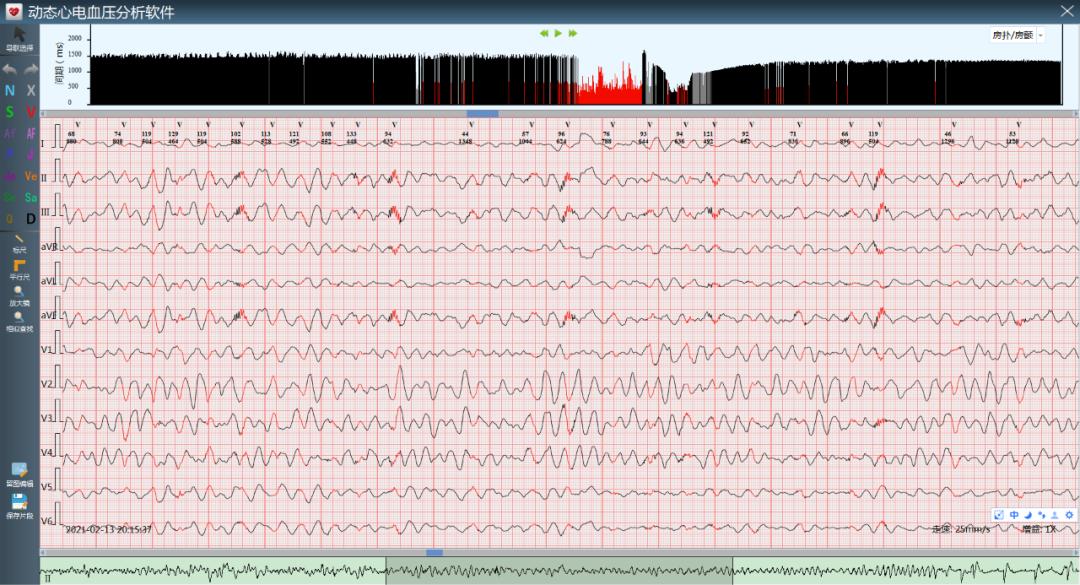Click the rewind double-arrow button
Viewport: 1080px width, 585px height.
544,33
